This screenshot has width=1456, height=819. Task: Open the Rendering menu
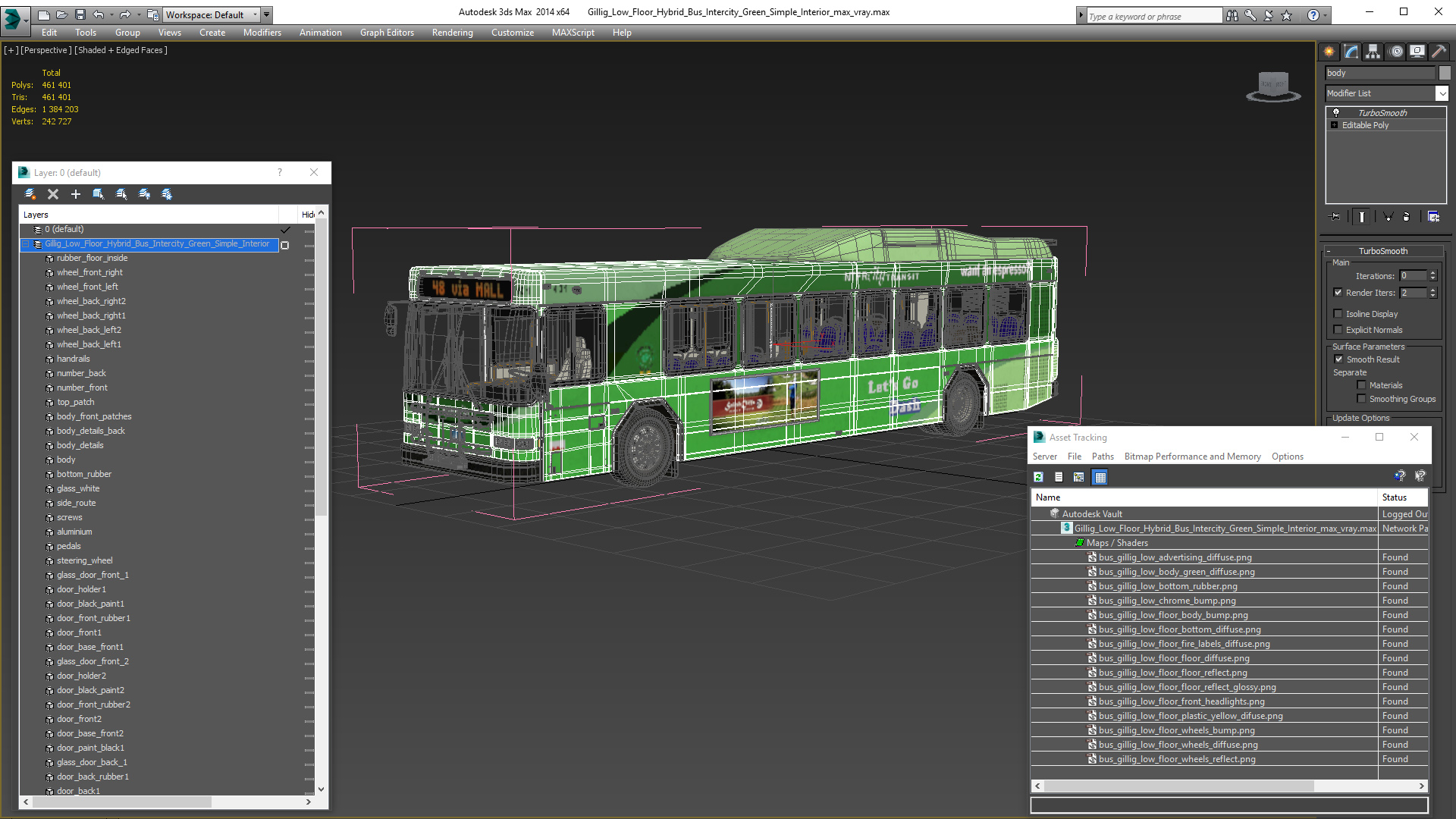[x=453, y=33]
